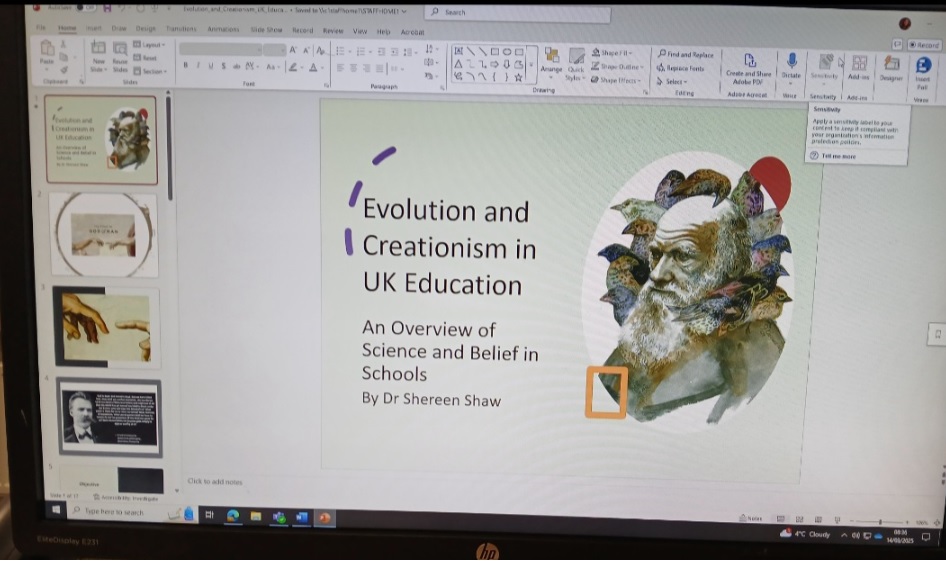Viewport: 946px width, 572px height.
Task: Open Microsoft Edge from the taskbar
Action: tap(233, 515)
